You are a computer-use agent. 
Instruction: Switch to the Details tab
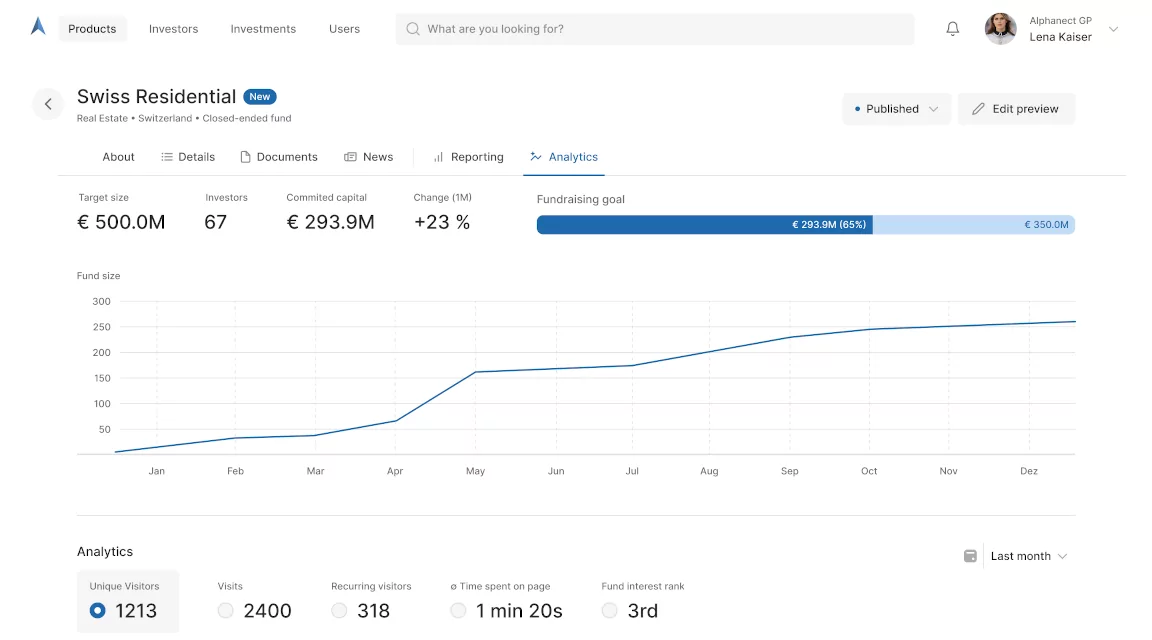(x=188, y=157)
